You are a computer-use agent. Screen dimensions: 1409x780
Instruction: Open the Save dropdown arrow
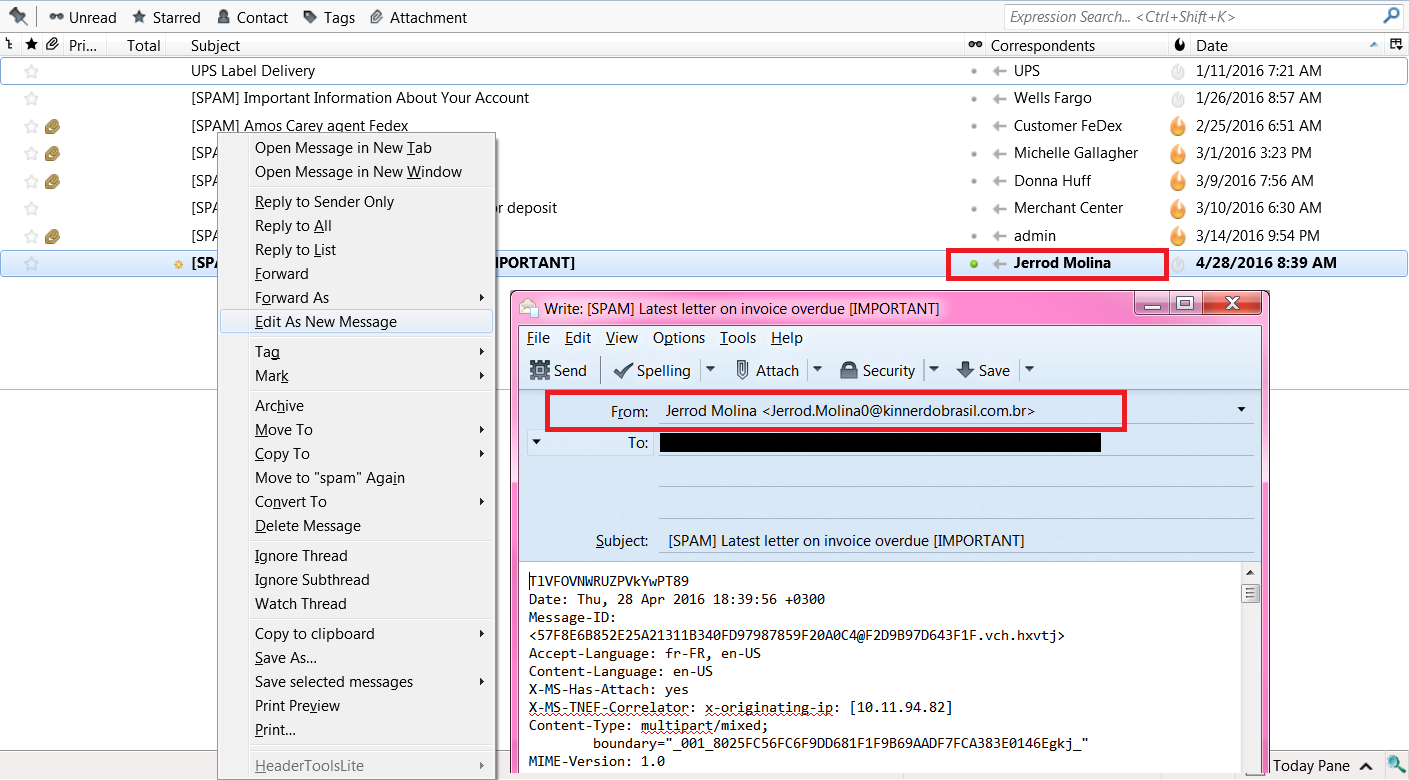[x=1029, y=370]
